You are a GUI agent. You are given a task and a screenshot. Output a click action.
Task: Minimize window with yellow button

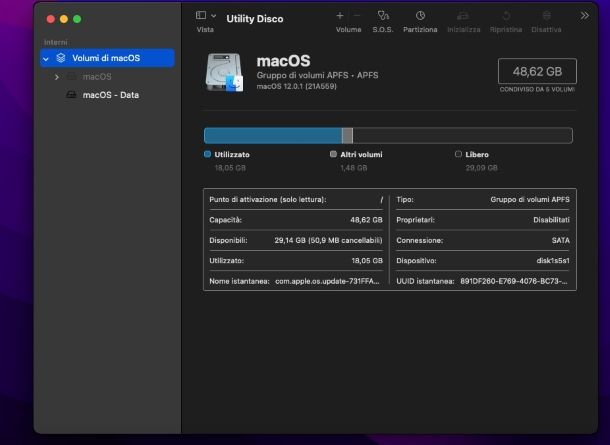[x=64, y=19]
